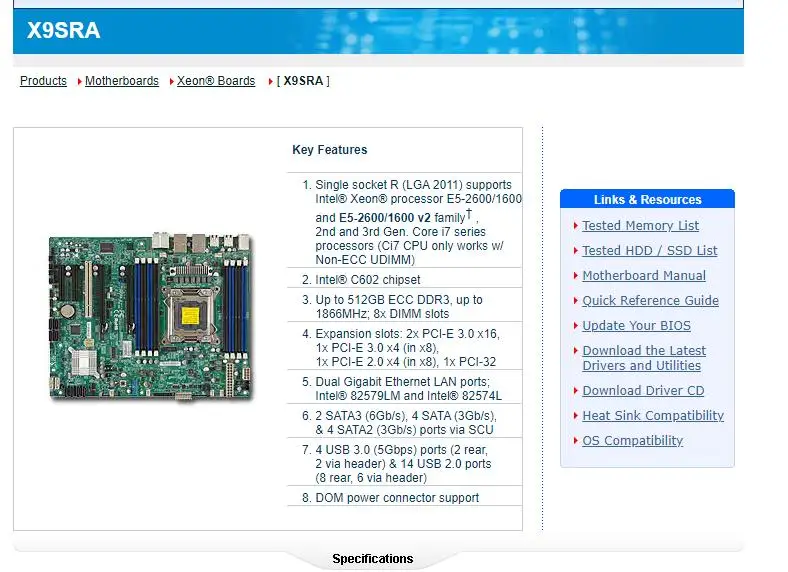Click the DOM power connector support feature
Image resolution: width=788 pixels, height=572 pixels.
point(397,498)
